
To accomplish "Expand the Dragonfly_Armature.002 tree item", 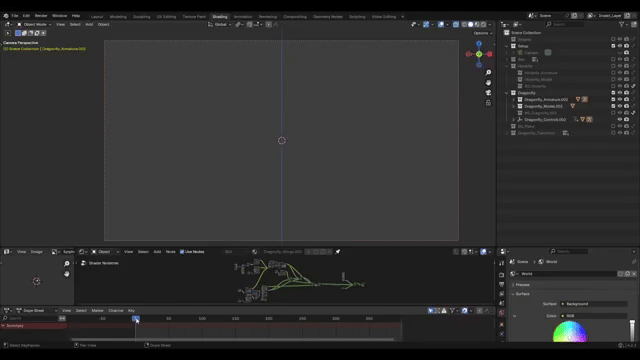I will pos(513,100).
